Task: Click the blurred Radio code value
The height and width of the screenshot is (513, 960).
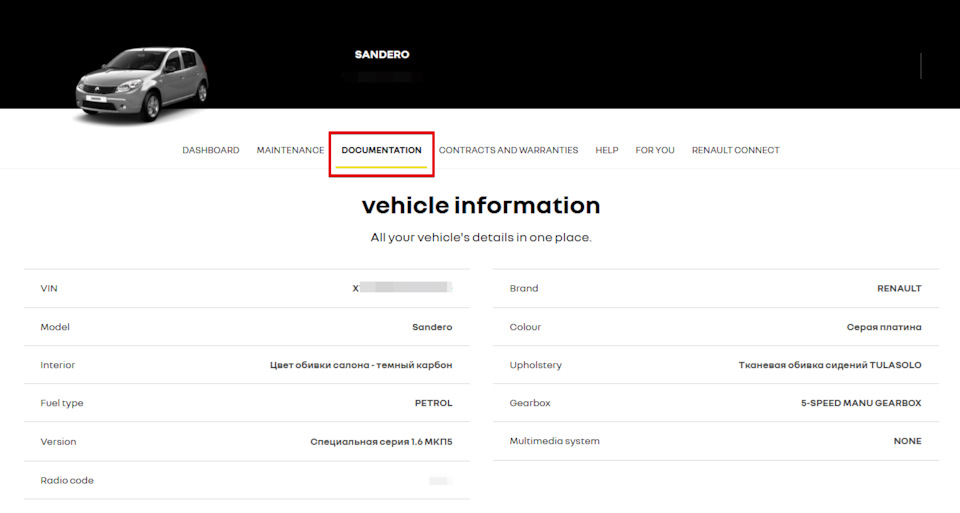Action: (441, 481)
